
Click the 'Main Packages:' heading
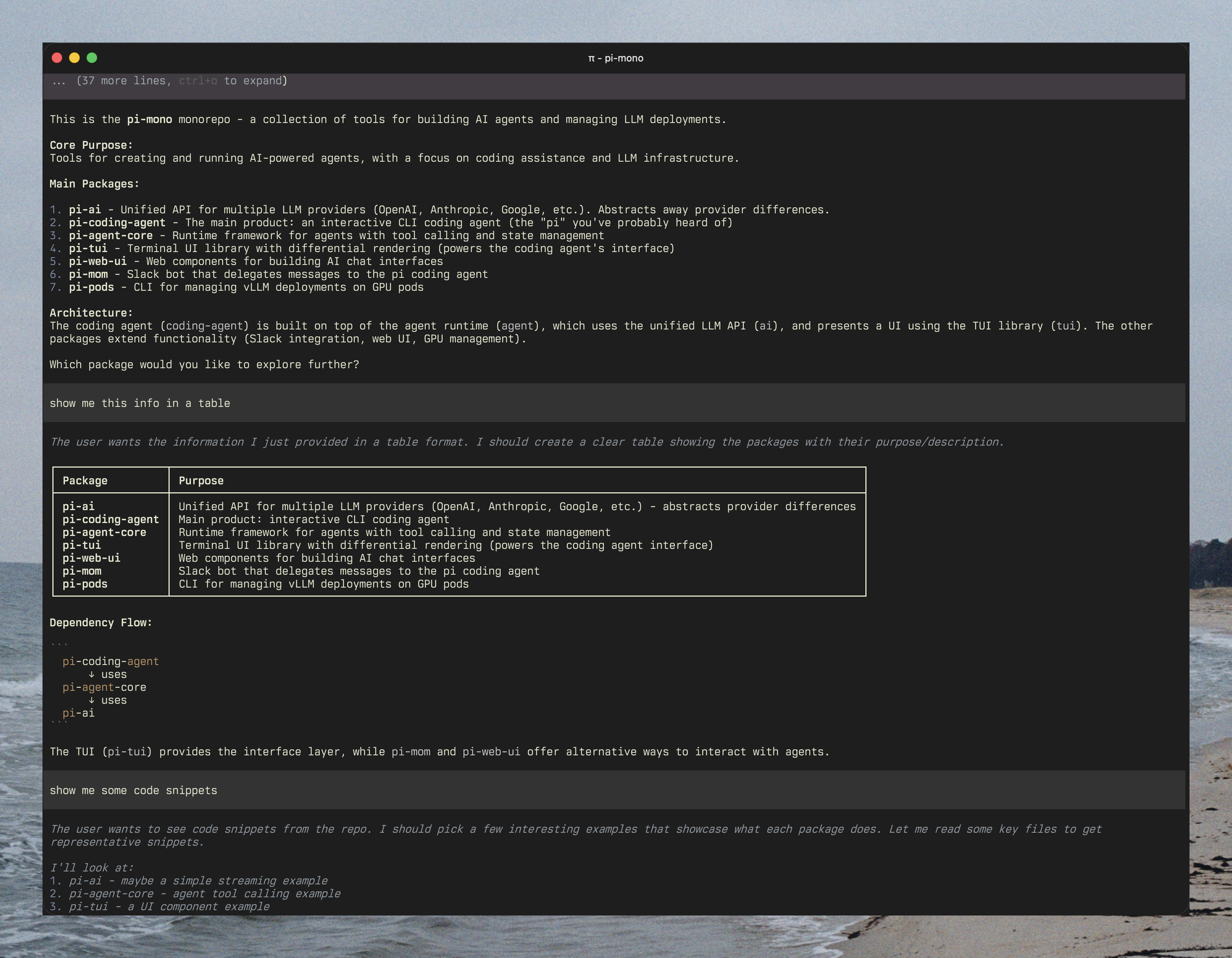pos(94,184)
